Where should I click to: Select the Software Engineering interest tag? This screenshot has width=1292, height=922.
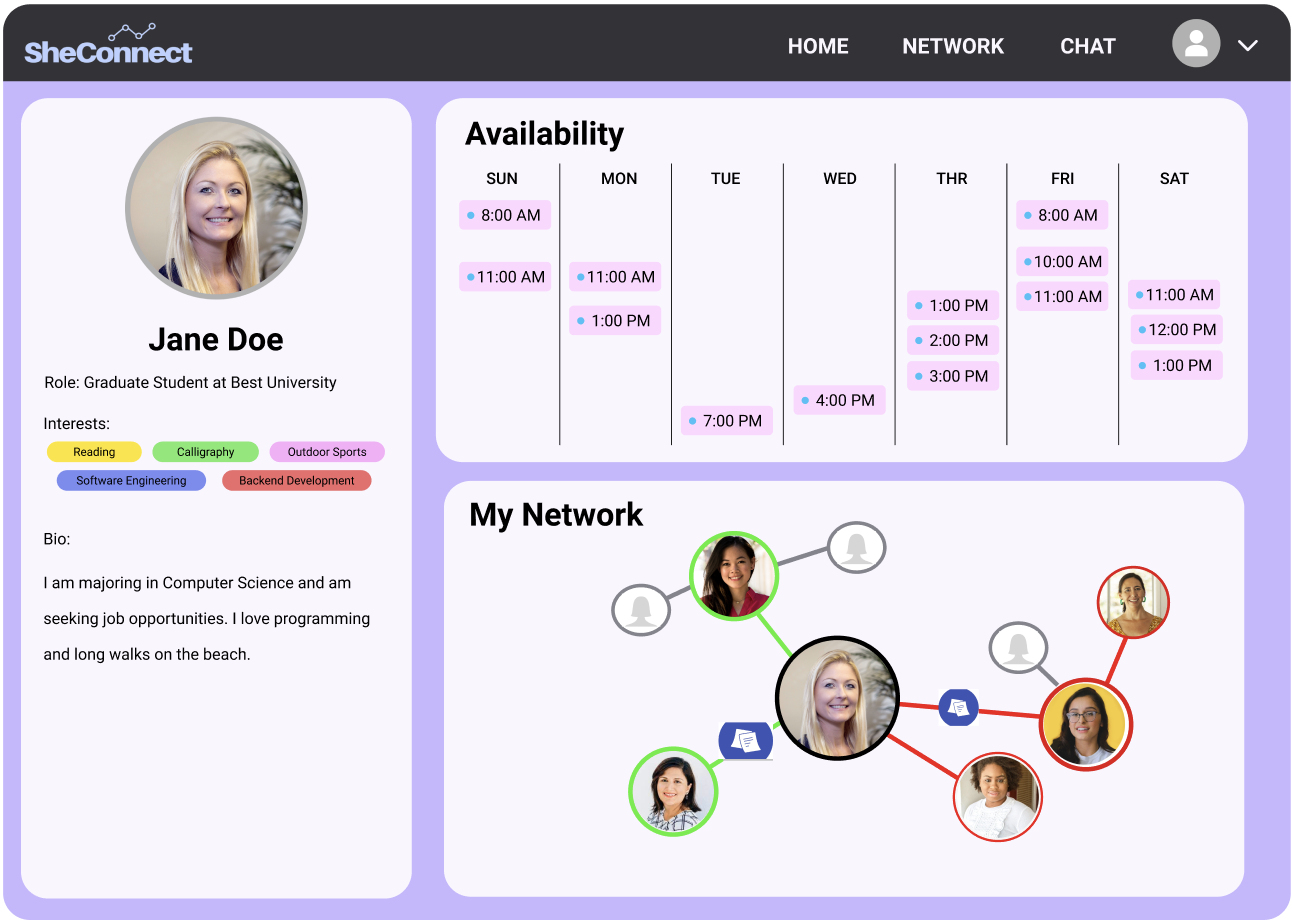tap(131, 481)
